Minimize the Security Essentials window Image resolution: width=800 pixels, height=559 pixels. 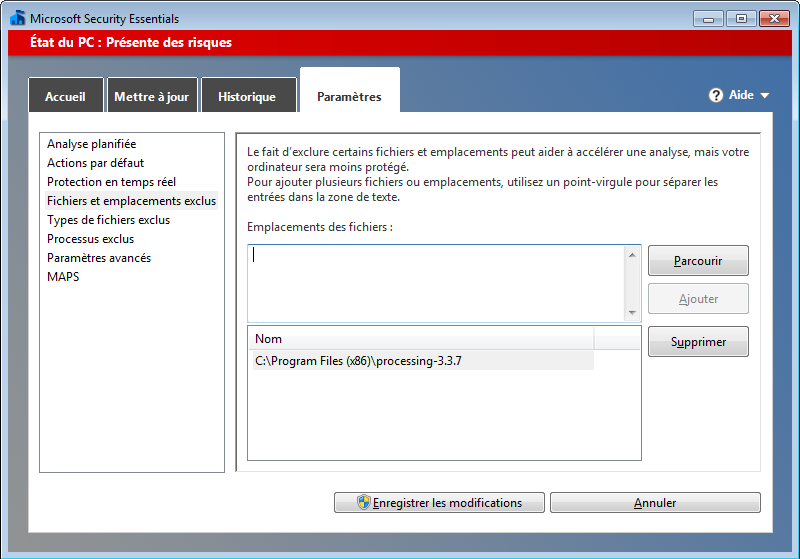pos(708,19)
